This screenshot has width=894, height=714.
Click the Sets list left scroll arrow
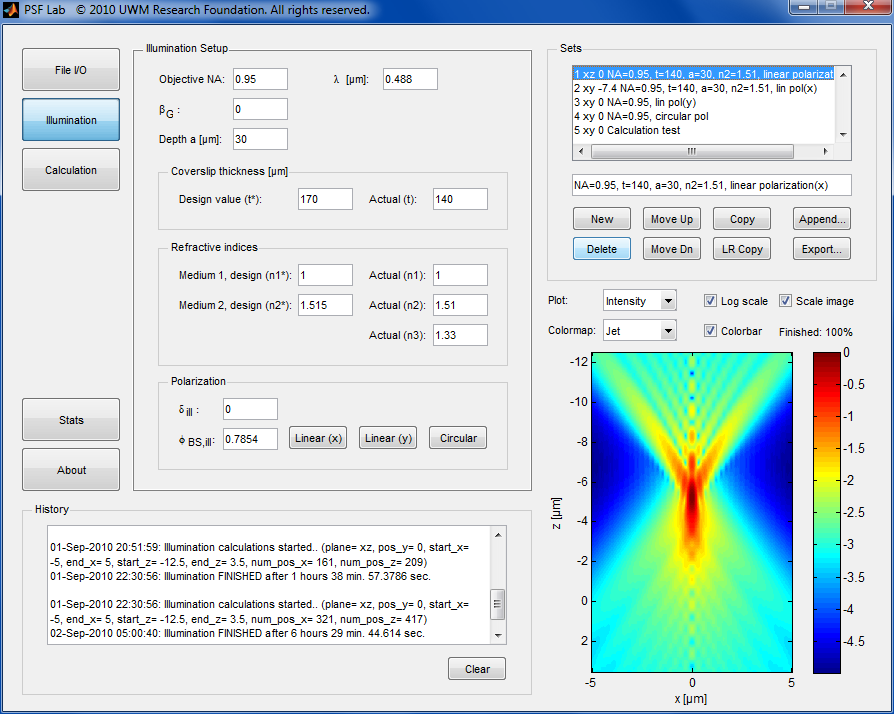pyautogui.click(x=581, y=152)
